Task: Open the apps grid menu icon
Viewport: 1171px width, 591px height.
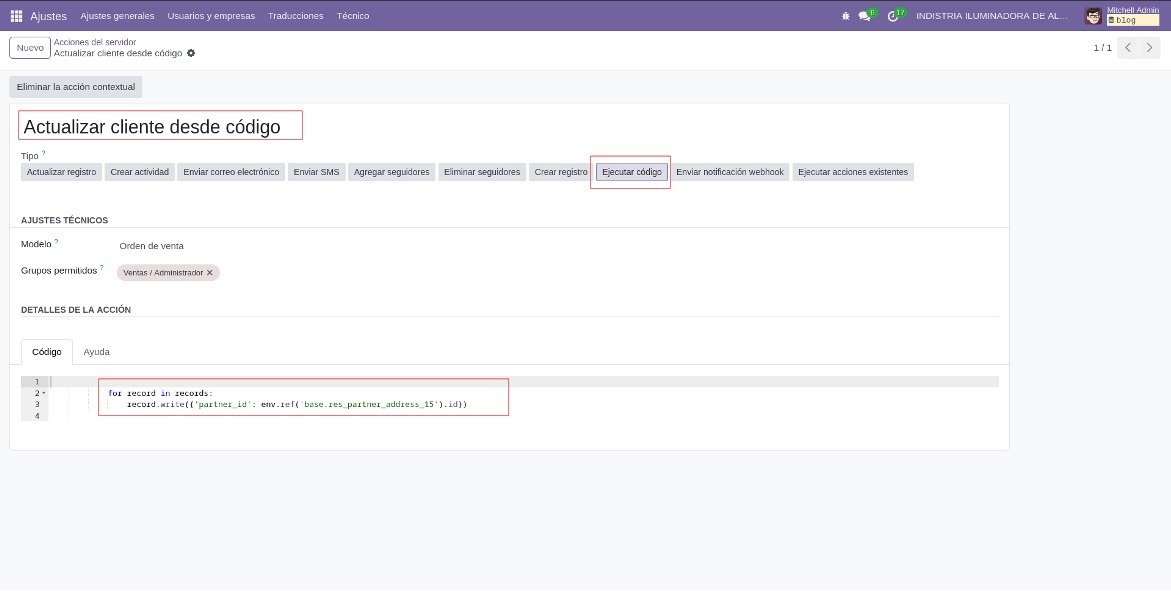Action: tap(16, 16)
